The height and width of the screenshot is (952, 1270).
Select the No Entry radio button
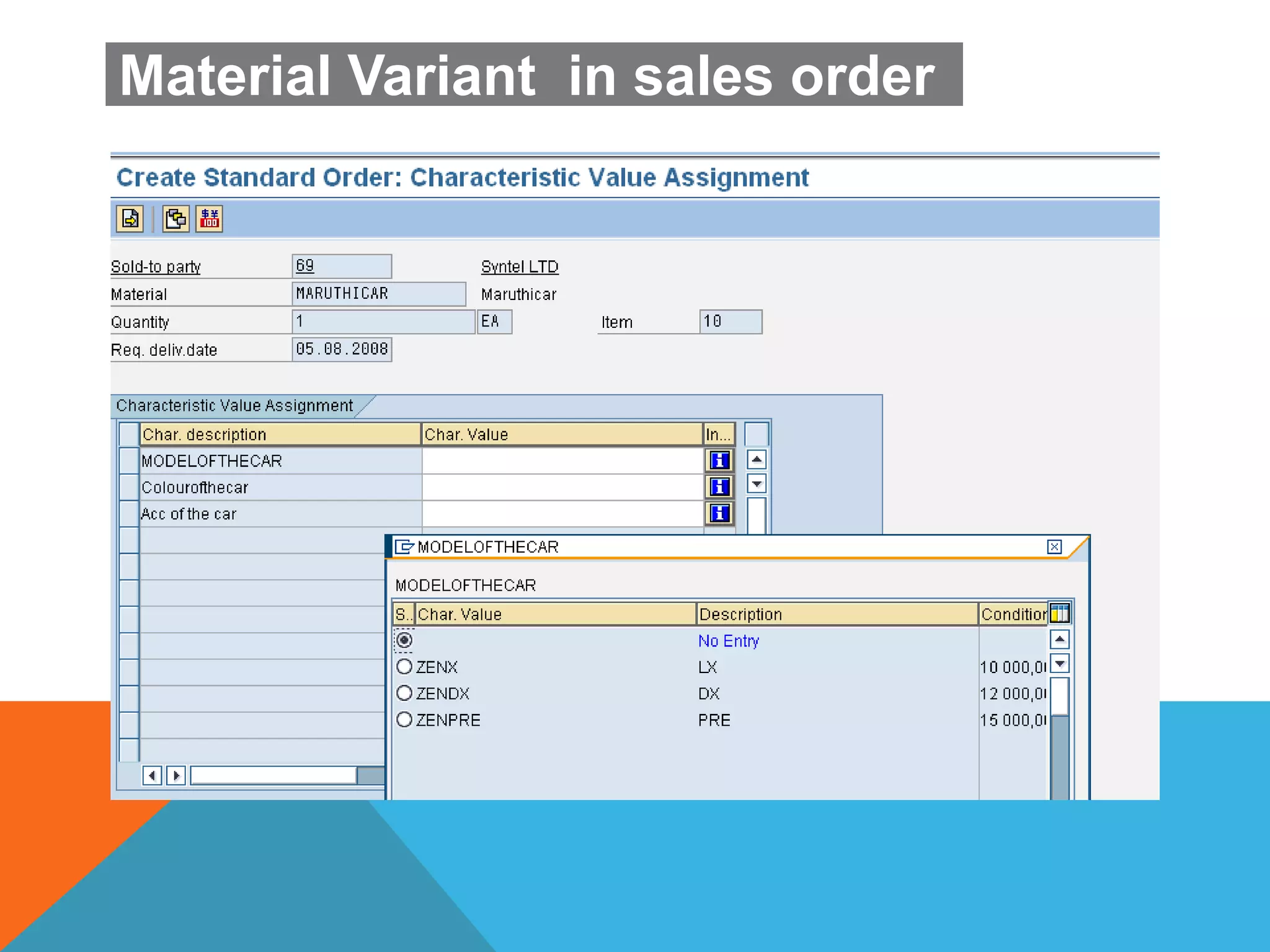[404, 640]
